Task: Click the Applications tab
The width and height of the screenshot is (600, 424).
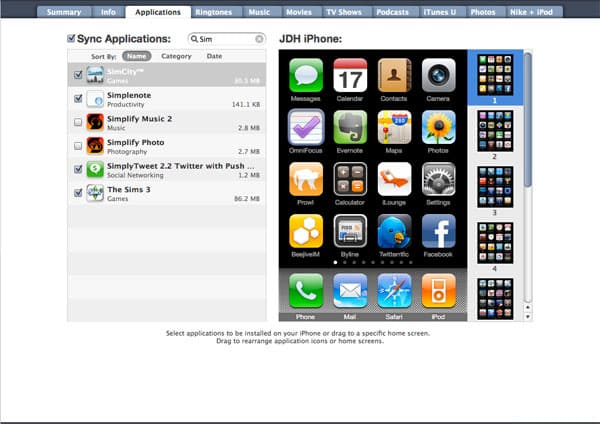Action: pos(158,12)
